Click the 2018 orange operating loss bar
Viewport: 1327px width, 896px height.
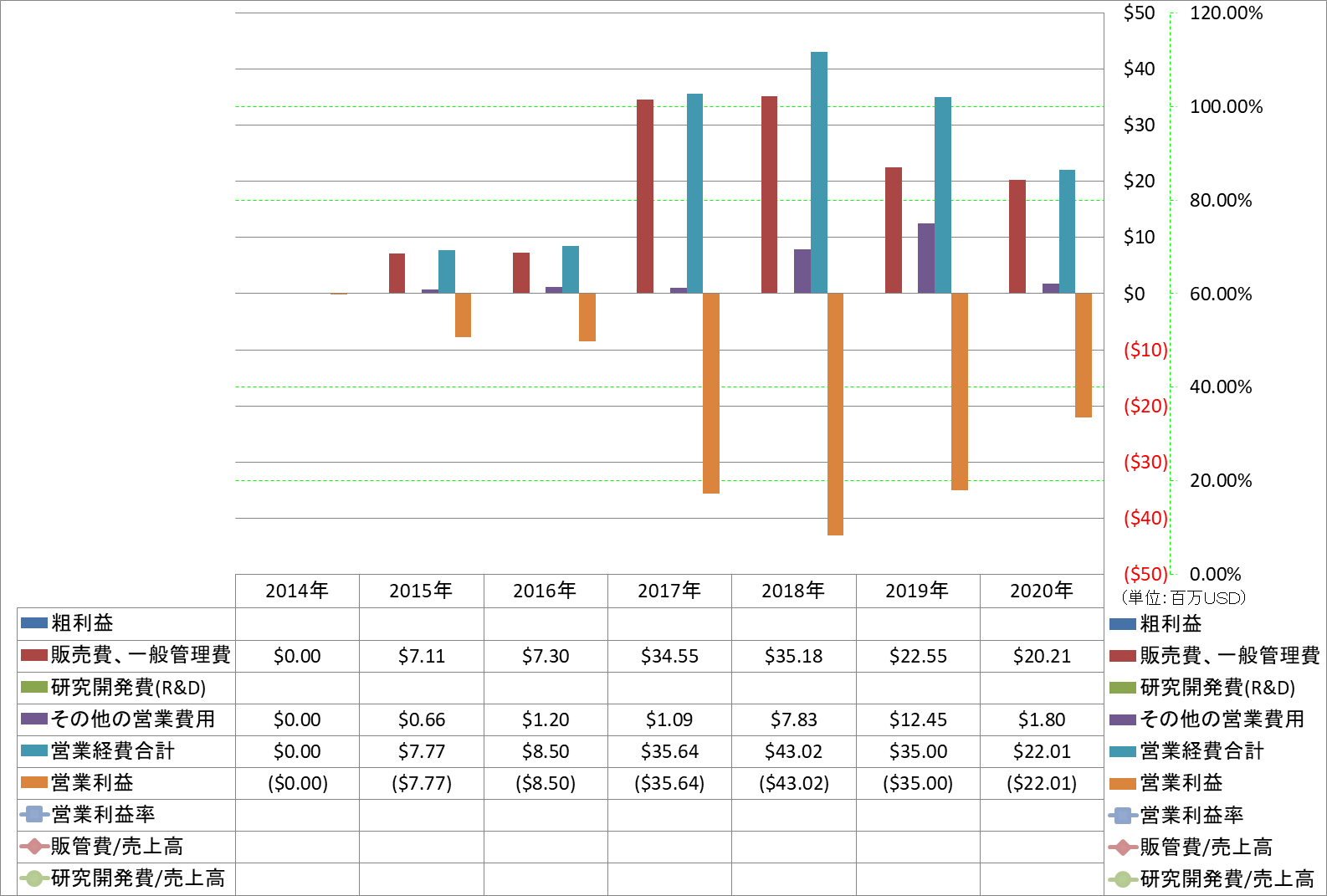tap(835, 414)
